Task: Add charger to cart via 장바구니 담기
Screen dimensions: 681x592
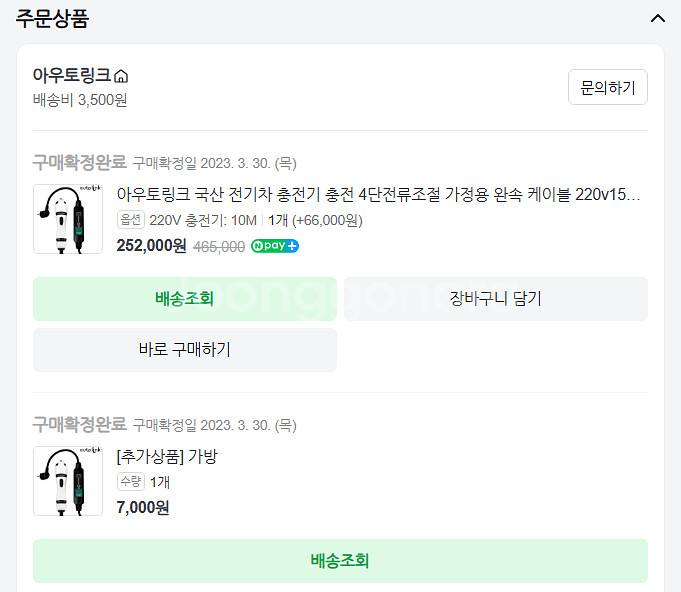Action: coord(496,299)
